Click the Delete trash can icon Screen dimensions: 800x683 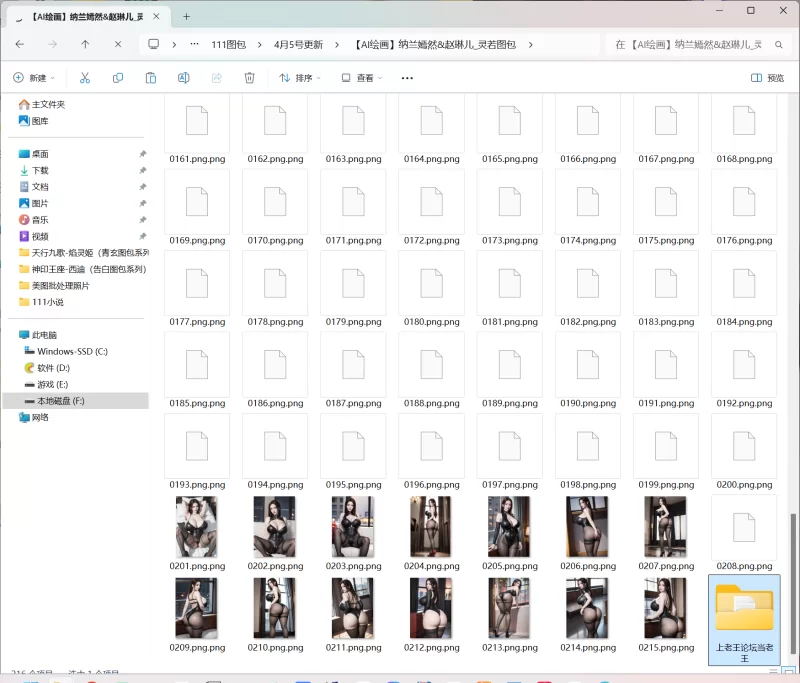coord(250,78)
